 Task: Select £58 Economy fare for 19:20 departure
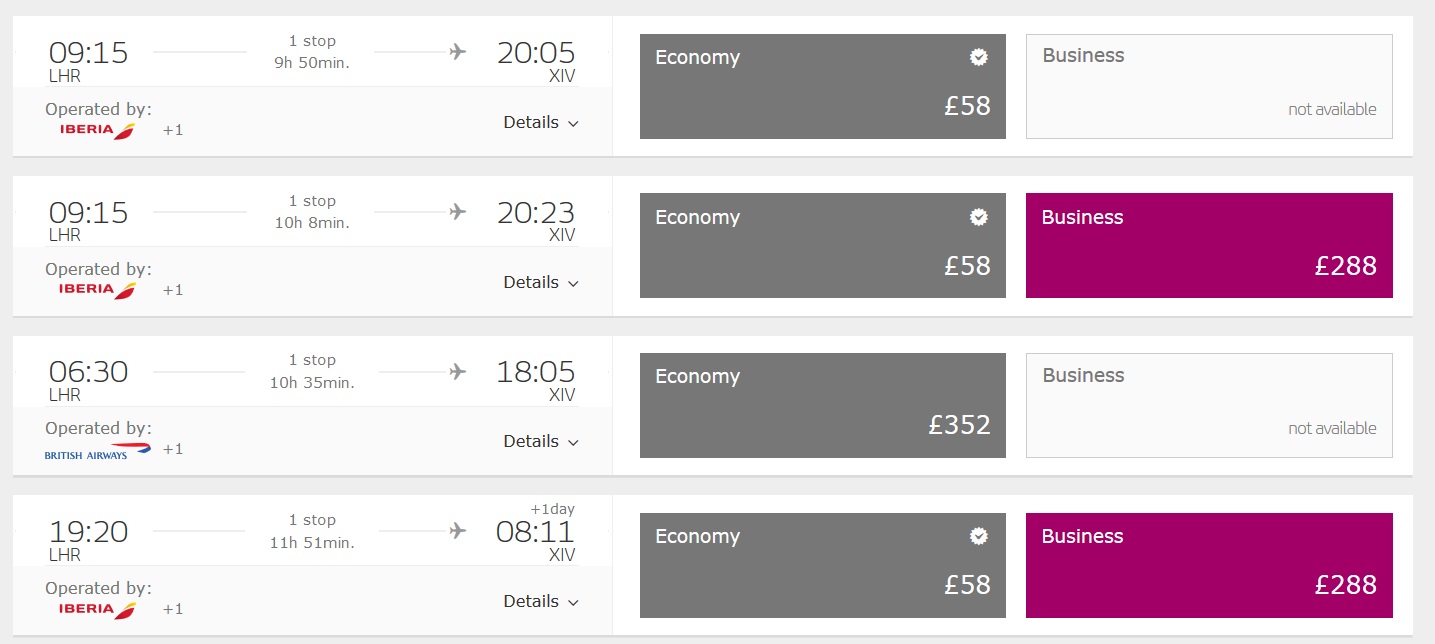tap(822, 565)
